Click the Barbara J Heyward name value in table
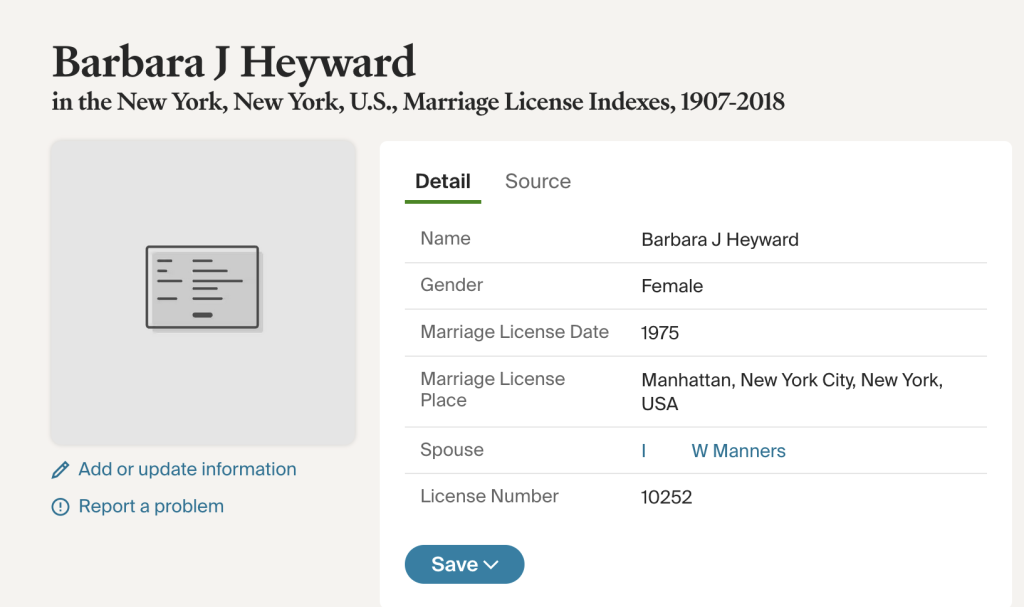 point(719,240)
